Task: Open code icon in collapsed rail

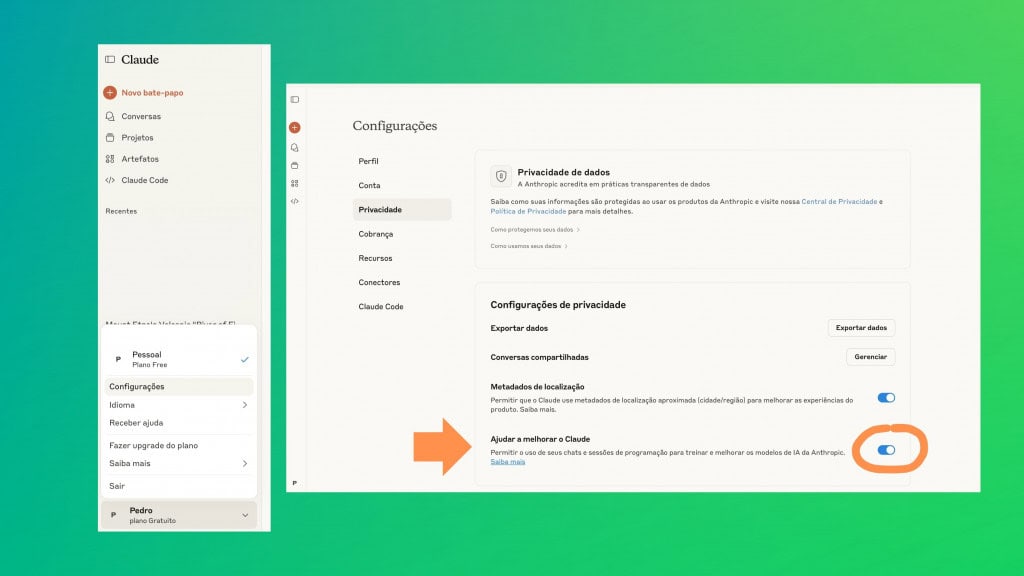Action: (295, 201)
